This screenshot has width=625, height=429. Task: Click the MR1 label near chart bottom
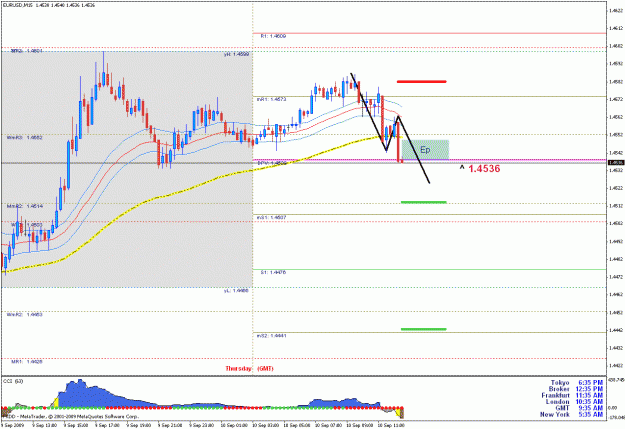coord(26,362)
